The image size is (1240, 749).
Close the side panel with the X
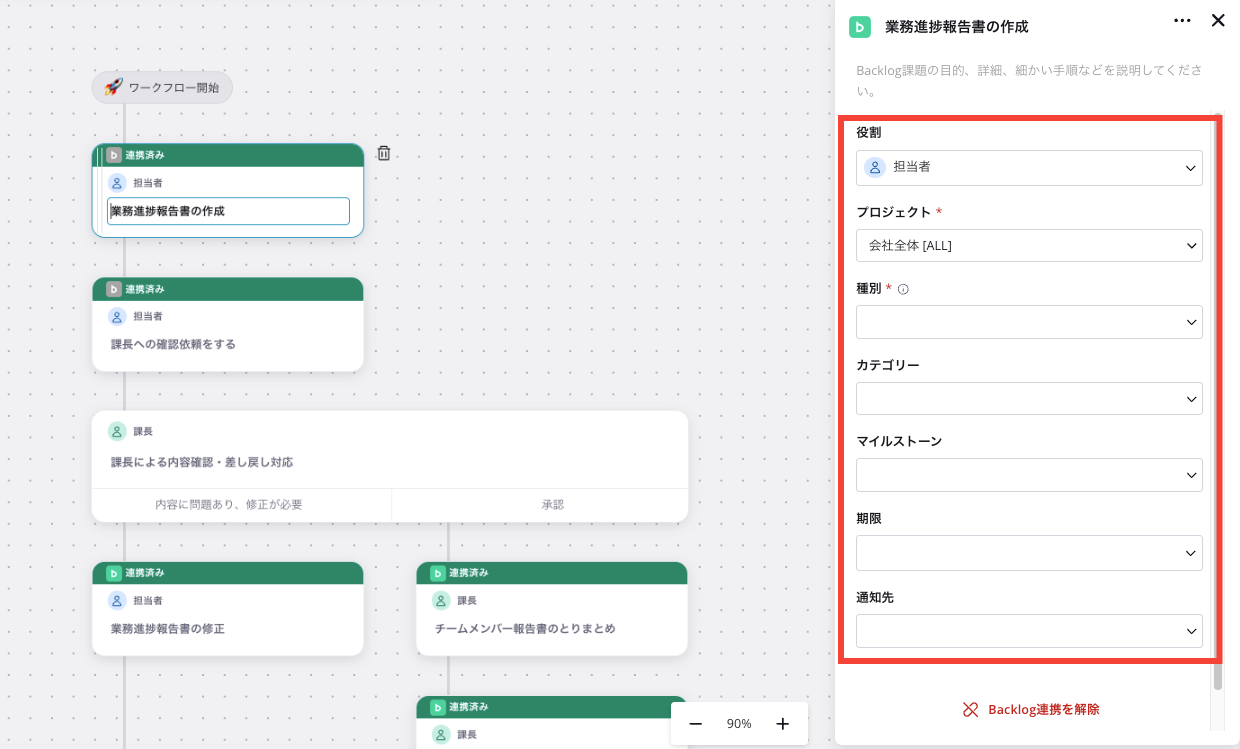(x=1218, y=20)
